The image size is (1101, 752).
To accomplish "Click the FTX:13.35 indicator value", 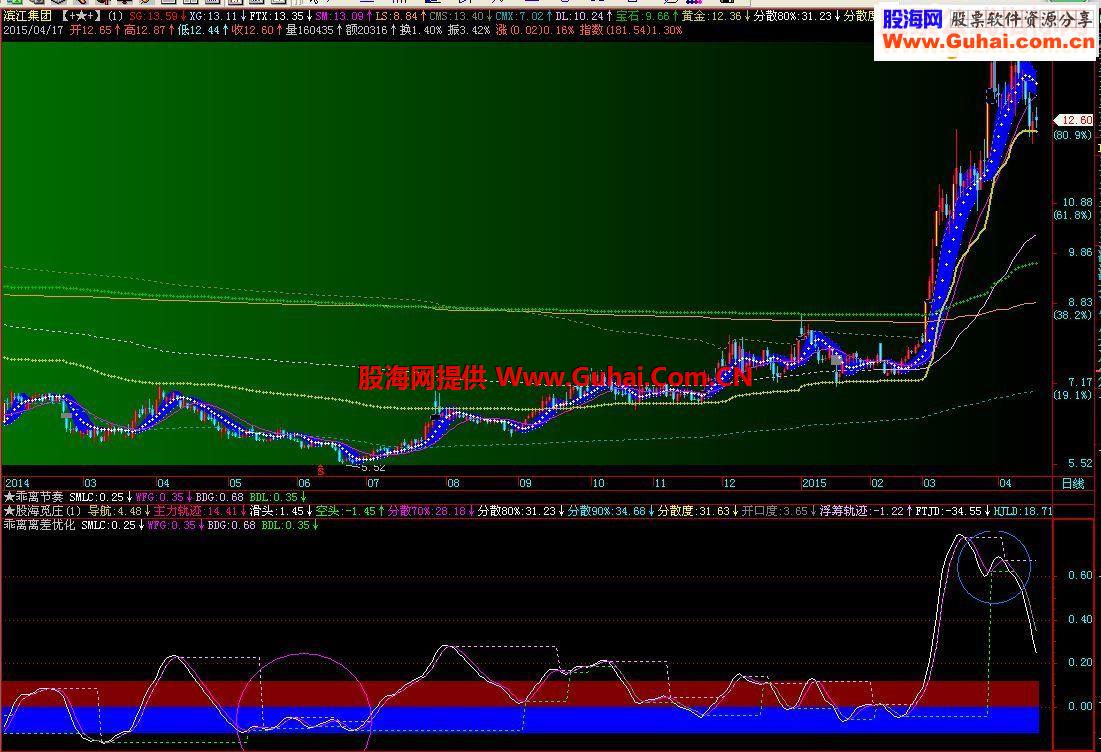I will click(277, 15).
